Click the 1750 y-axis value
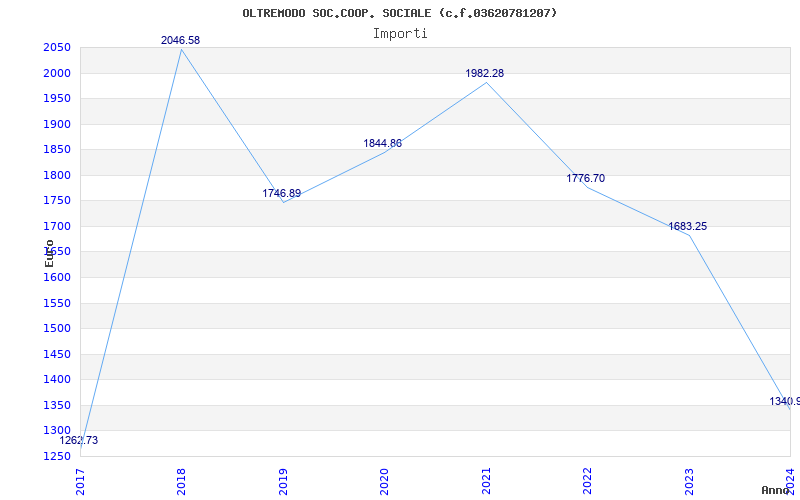This screenshot has height=500, width=800. tap(57, 201)
